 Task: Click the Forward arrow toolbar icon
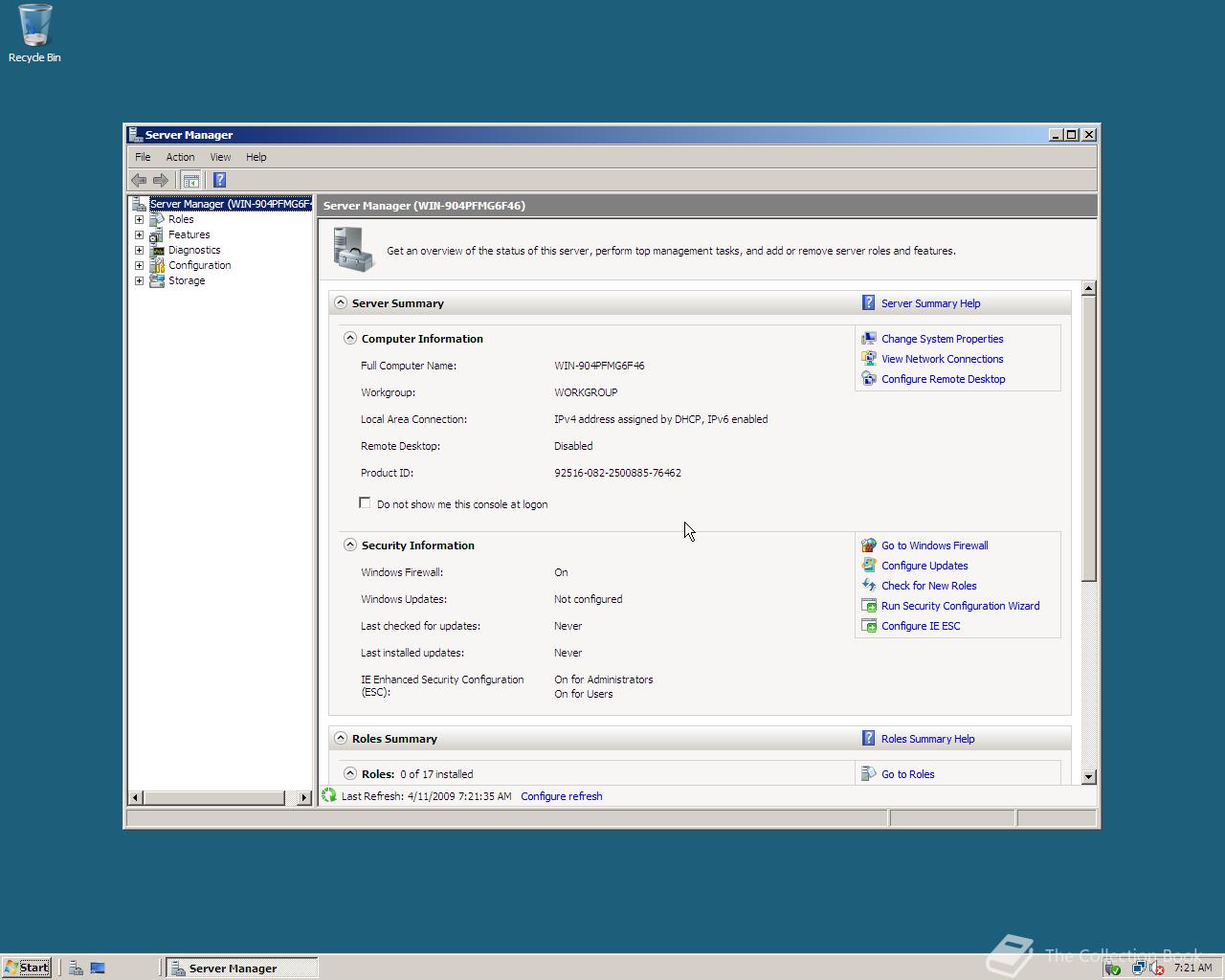[161, 180]
